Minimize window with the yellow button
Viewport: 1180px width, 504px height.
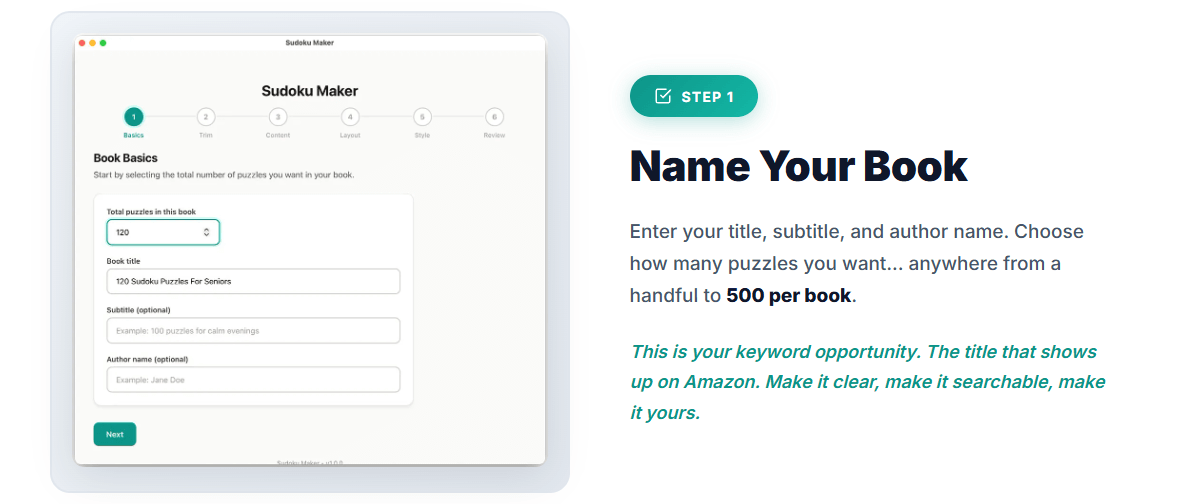point(93,43)
